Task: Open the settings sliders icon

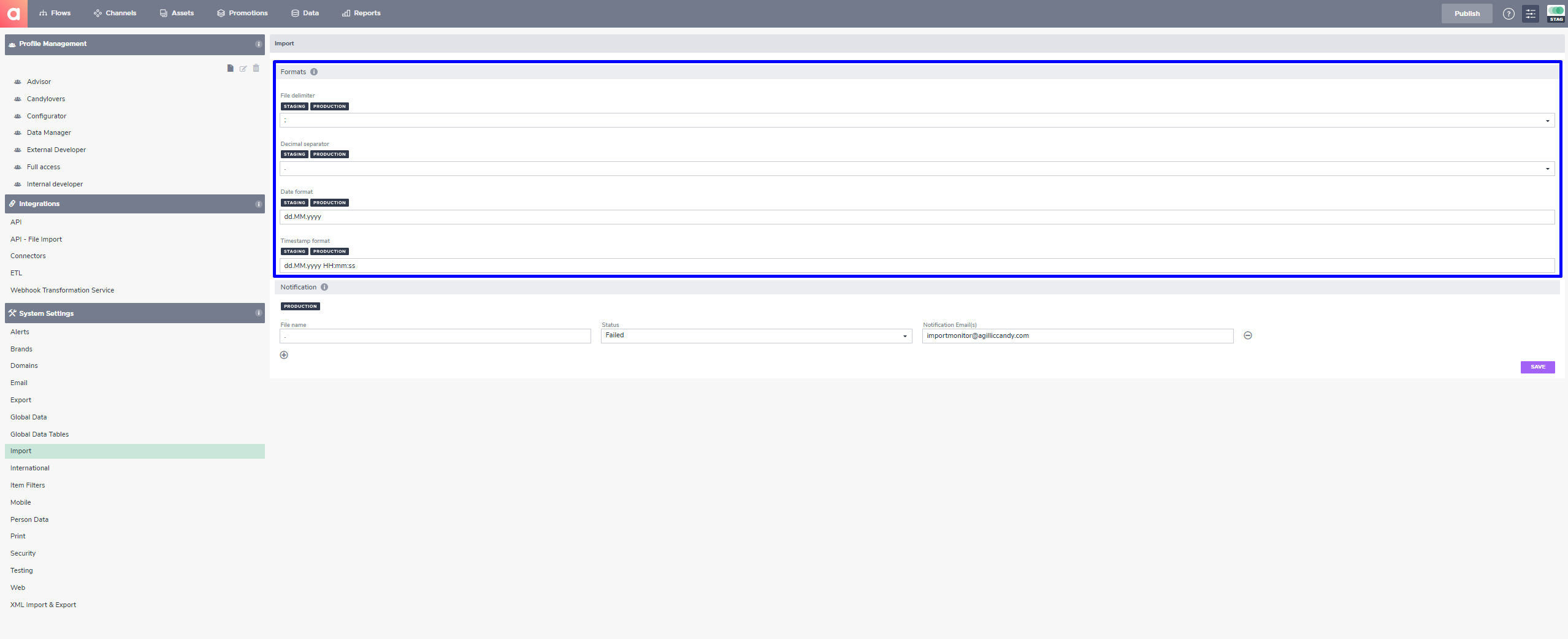Action: [x=1531, y=13]
